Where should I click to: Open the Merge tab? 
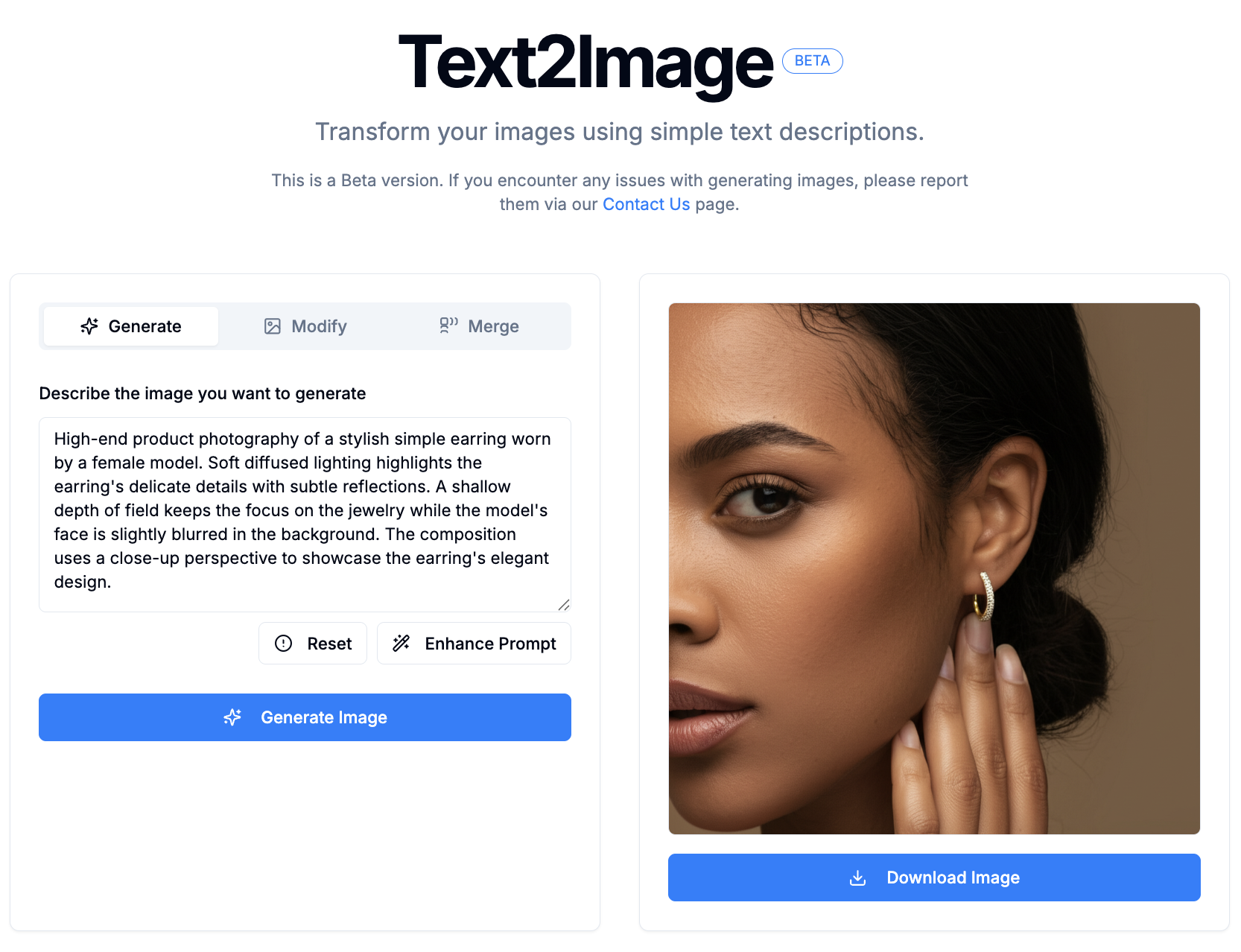point(480,326)
